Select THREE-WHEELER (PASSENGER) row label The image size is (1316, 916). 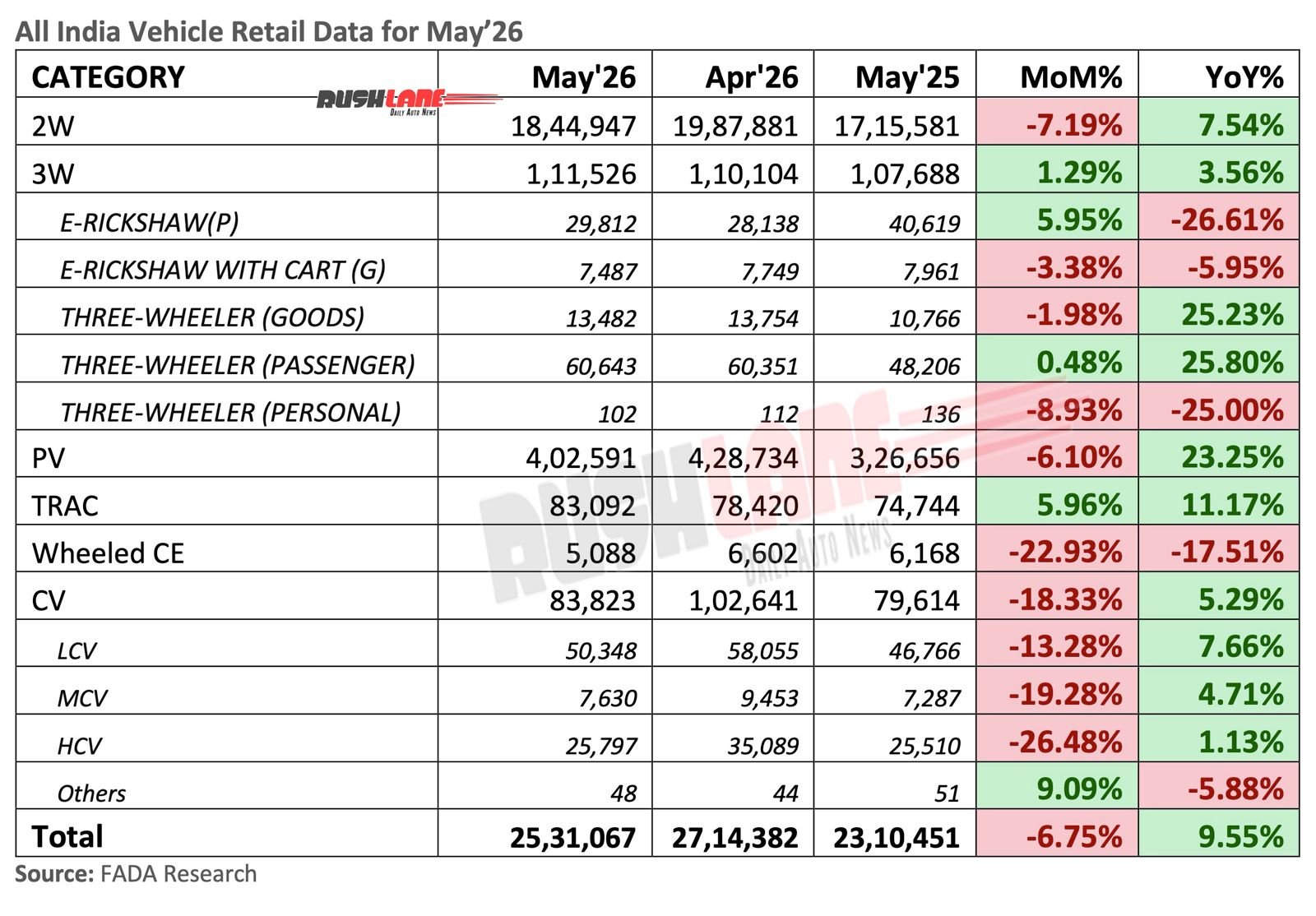pos(237,365)
